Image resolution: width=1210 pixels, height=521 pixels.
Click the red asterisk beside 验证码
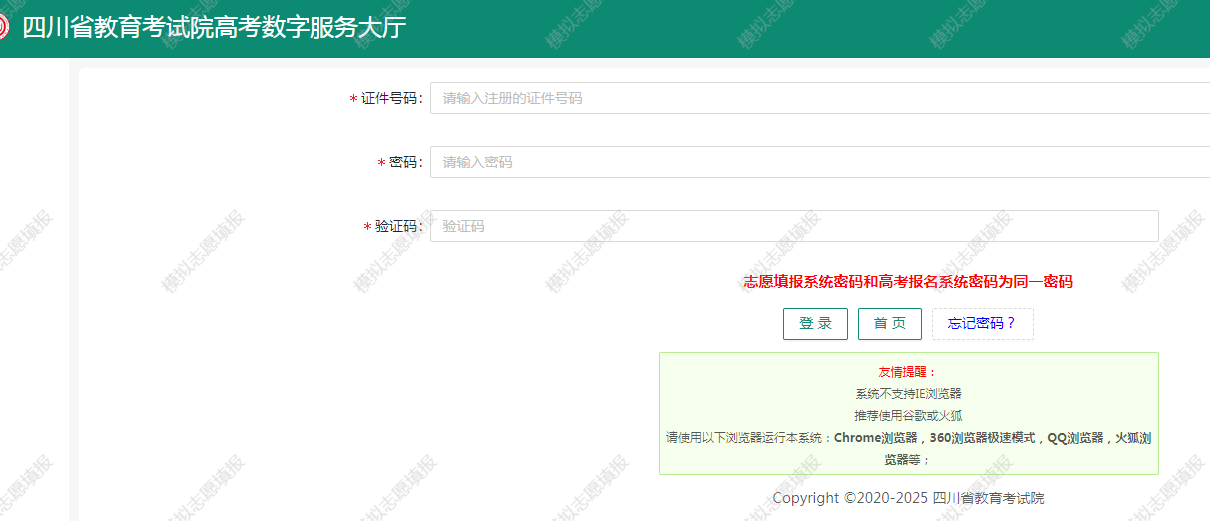367,228
